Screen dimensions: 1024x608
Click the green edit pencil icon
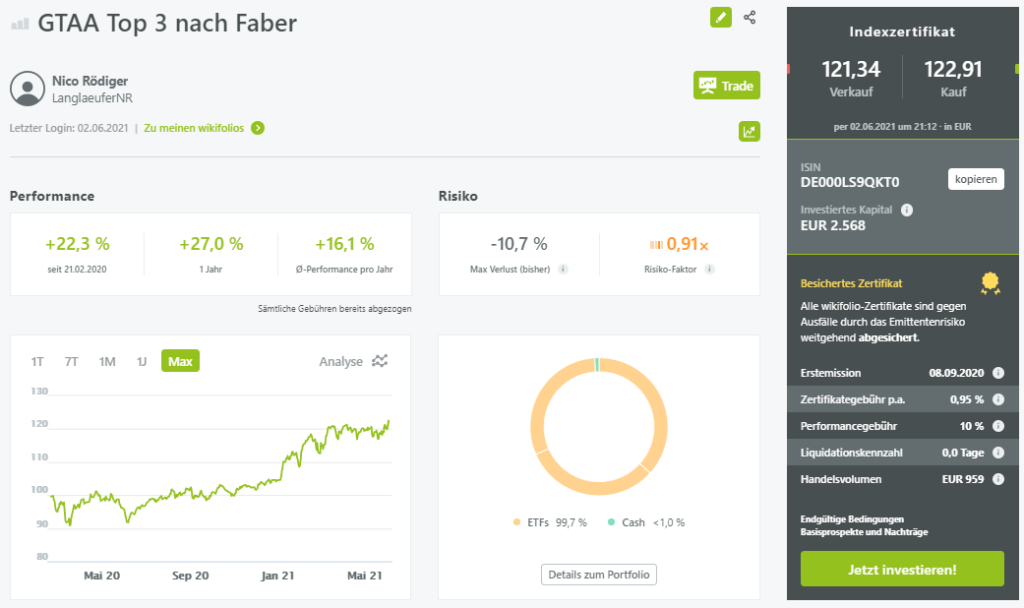(x=720, y=18)
